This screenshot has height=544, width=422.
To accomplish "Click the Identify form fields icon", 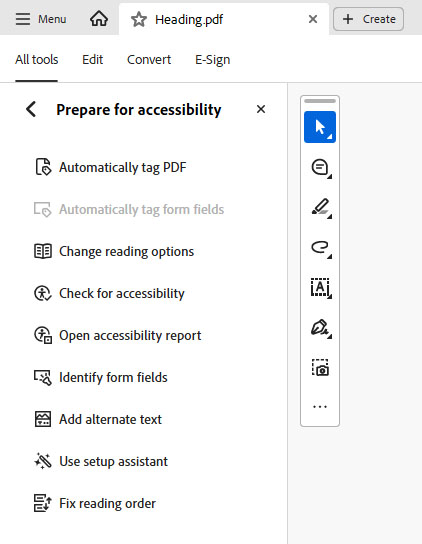I will click(43, 377).
